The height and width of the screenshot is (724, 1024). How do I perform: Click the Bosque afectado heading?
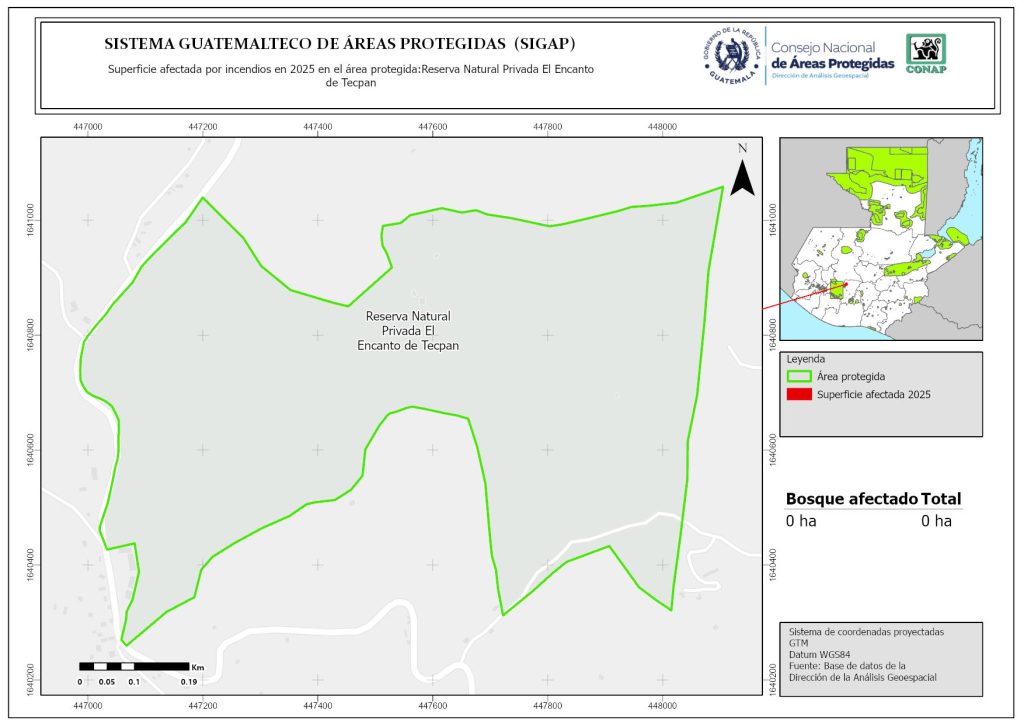click(x=851, y=499)
